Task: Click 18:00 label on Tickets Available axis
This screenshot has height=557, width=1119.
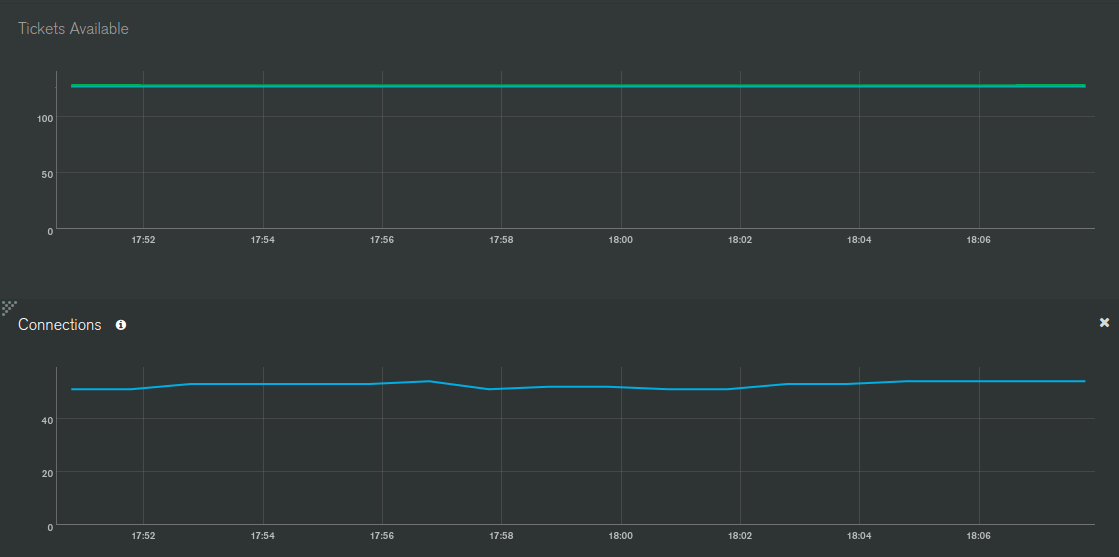Action: pyautogui.click(x=621, y=241)
